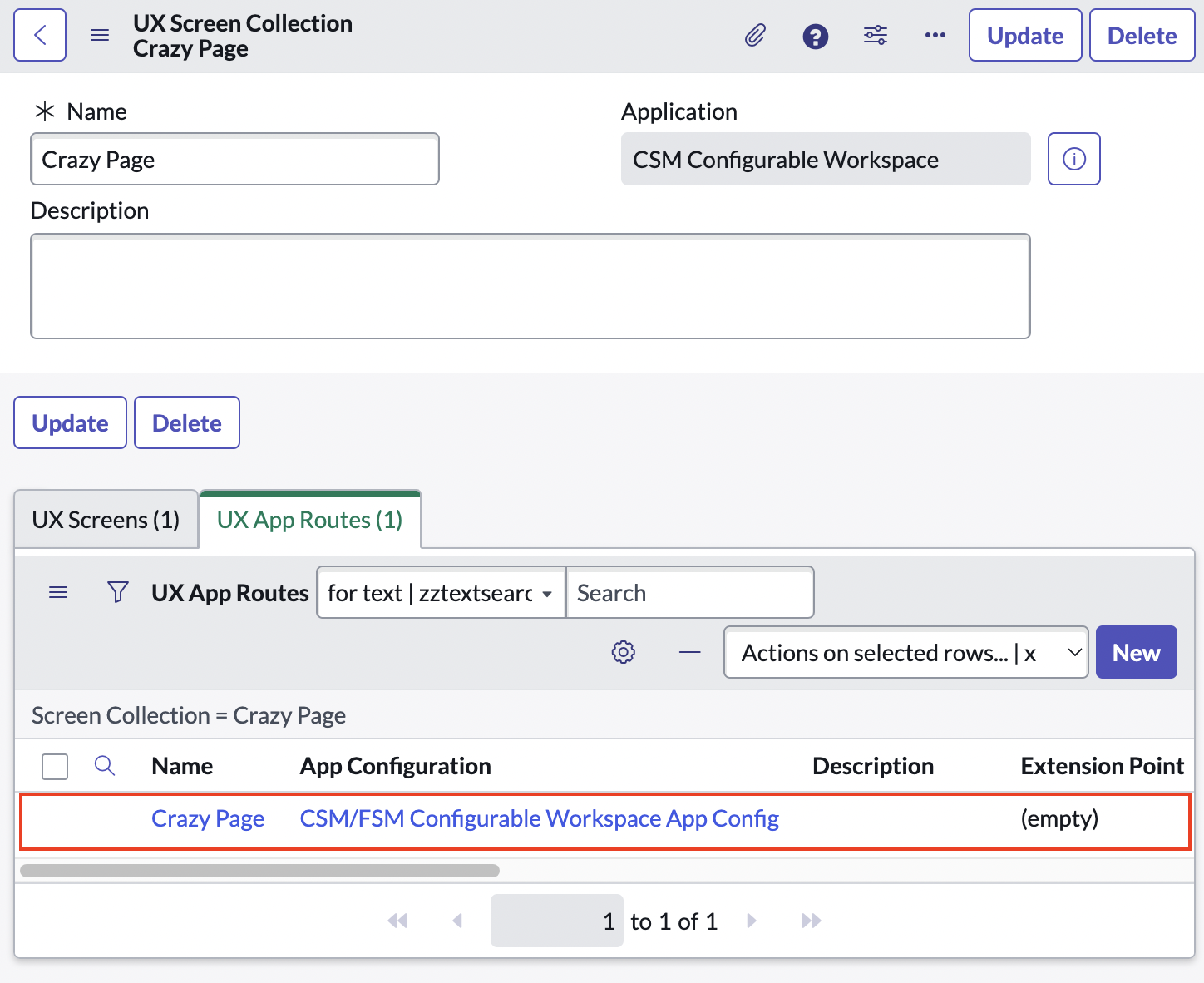The width and height of the screenshot is (1204, 983).
Task: Click the back arrow button
Action: click(x=40, y=35)
